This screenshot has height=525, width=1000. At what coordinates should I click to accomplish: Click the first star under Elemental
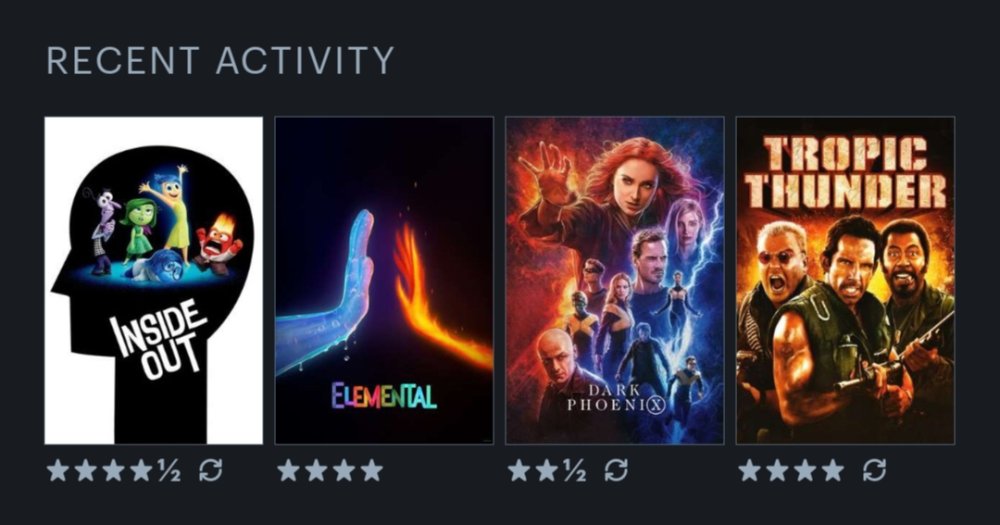(x=289, y=471)
